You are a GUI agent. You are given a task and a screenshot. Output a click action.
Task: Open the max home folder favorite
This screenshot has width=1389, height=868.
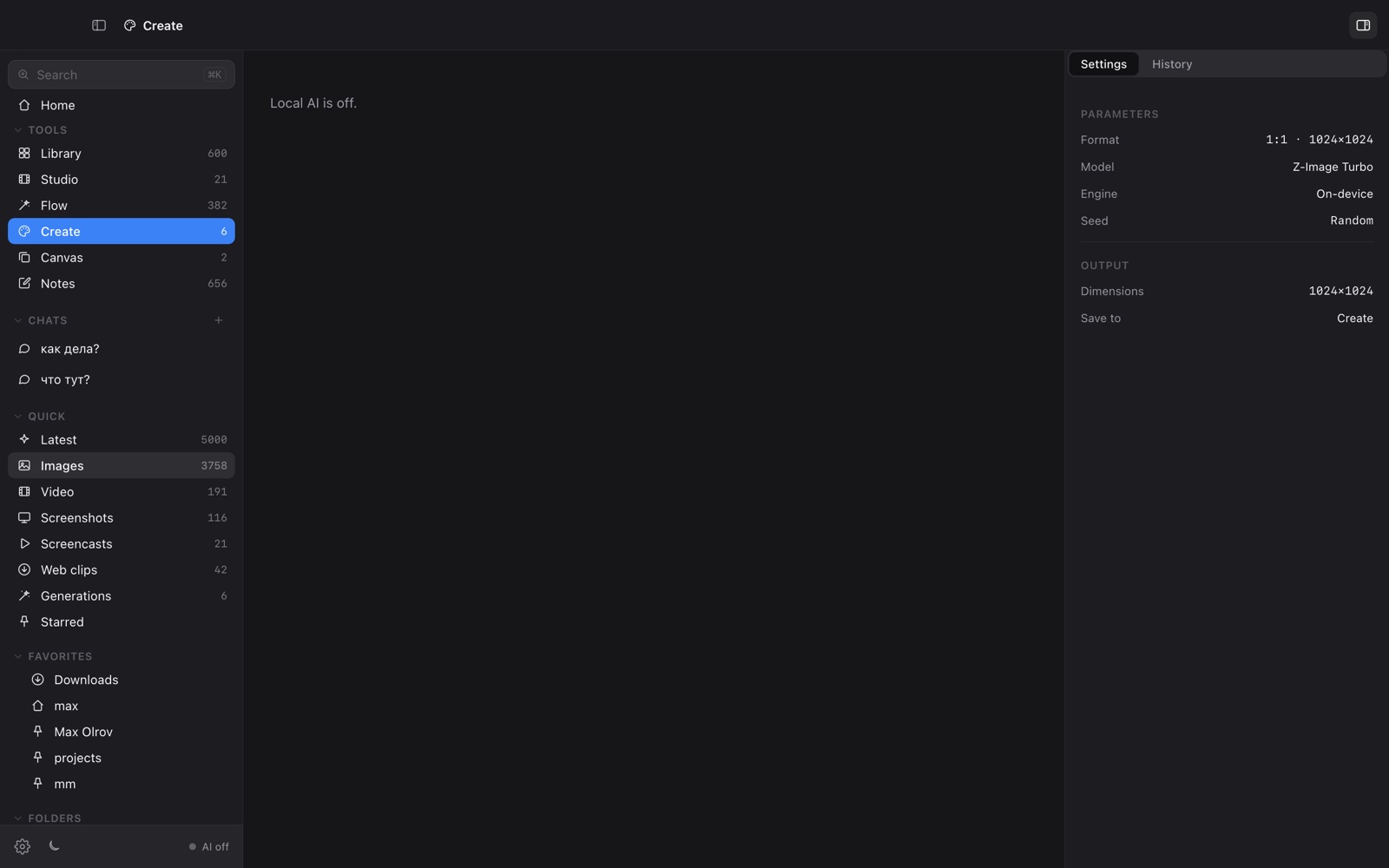[122, 706]
